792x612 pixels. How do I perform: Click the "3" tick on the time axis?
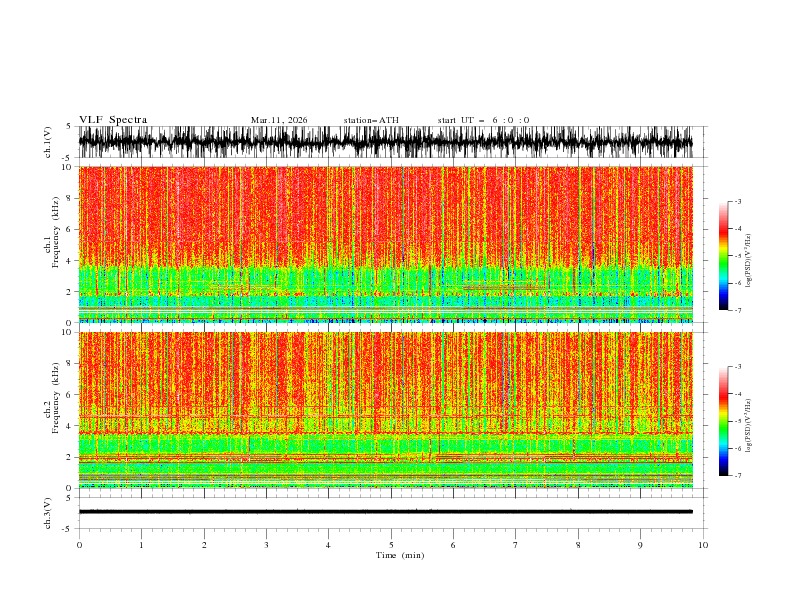266,545
